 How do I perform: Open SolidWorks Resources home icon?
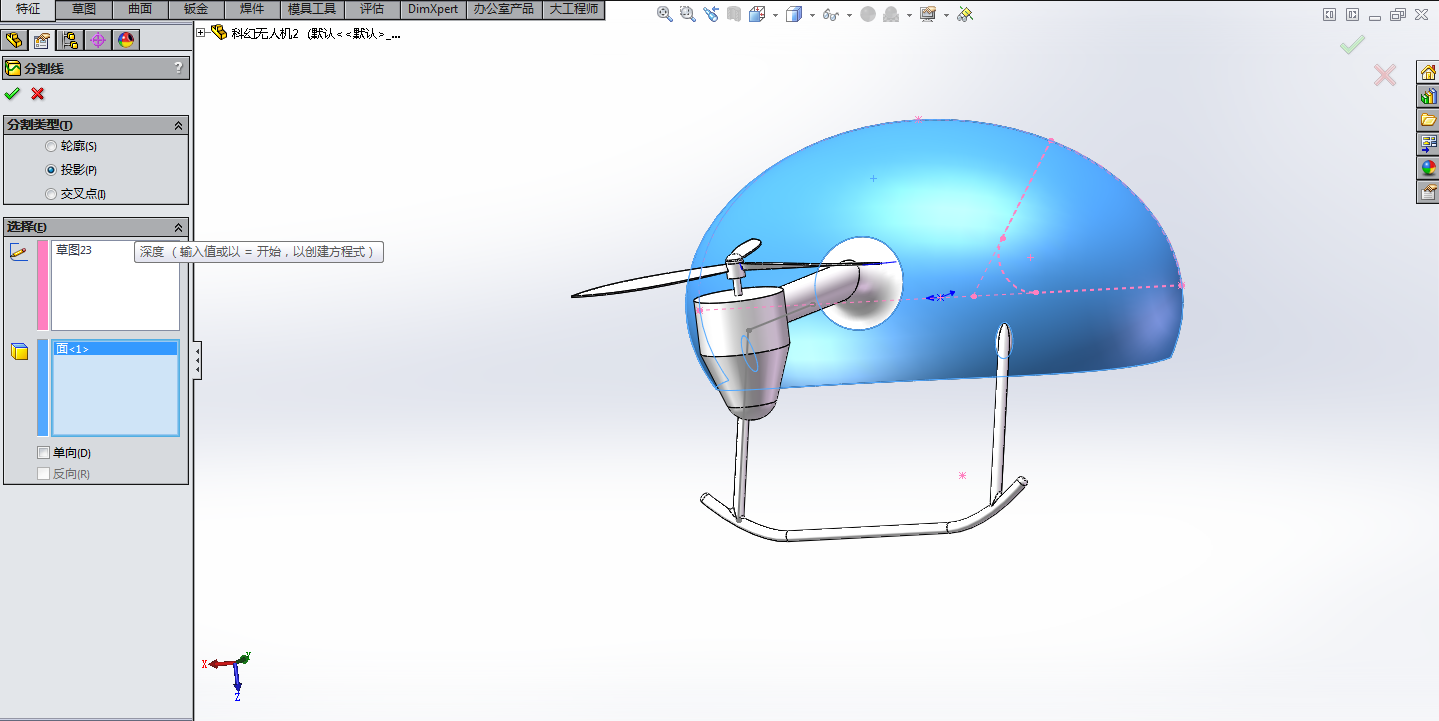(1428, 72)
